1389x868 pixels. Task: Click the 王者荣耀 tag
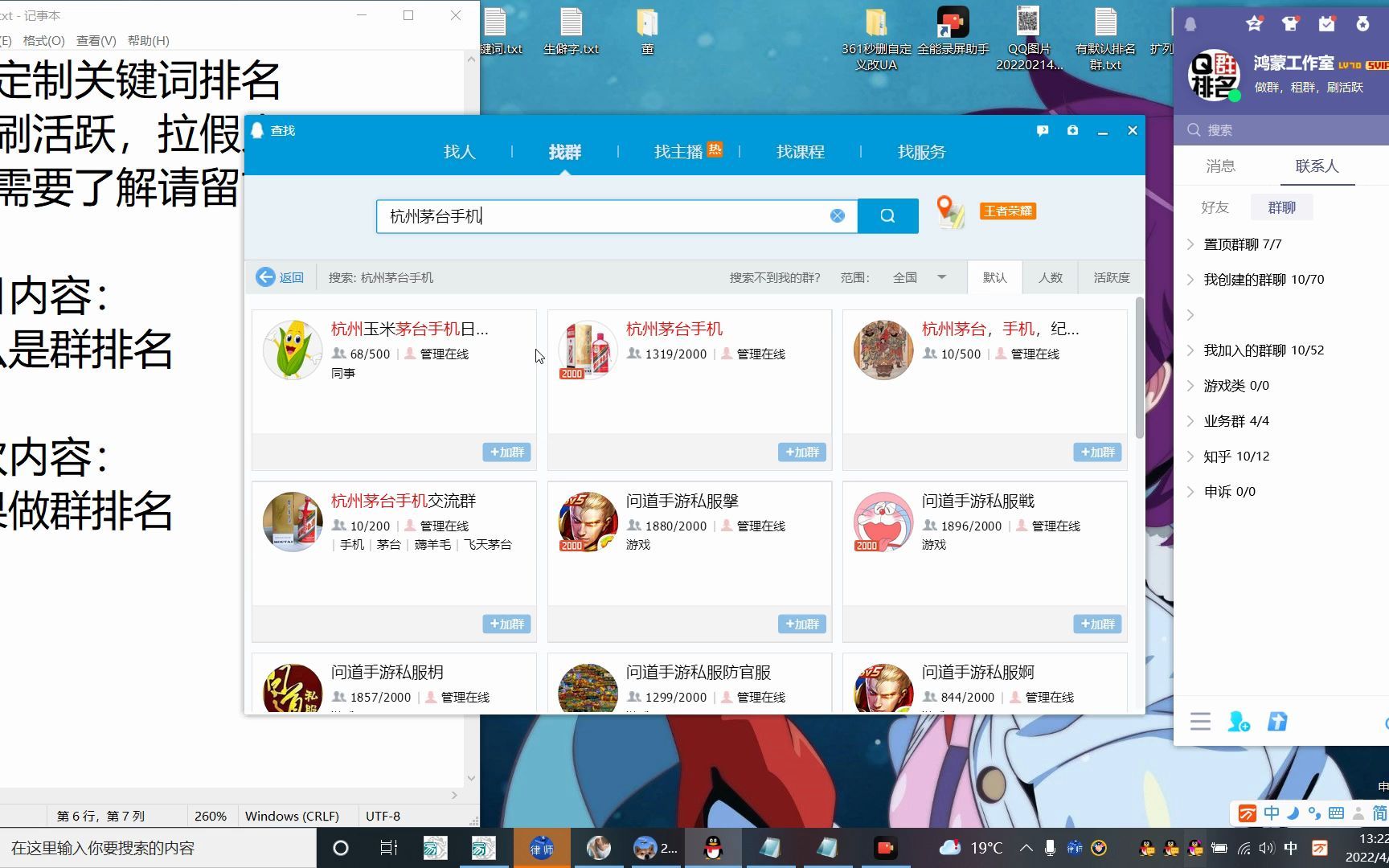coord(1007,211)
